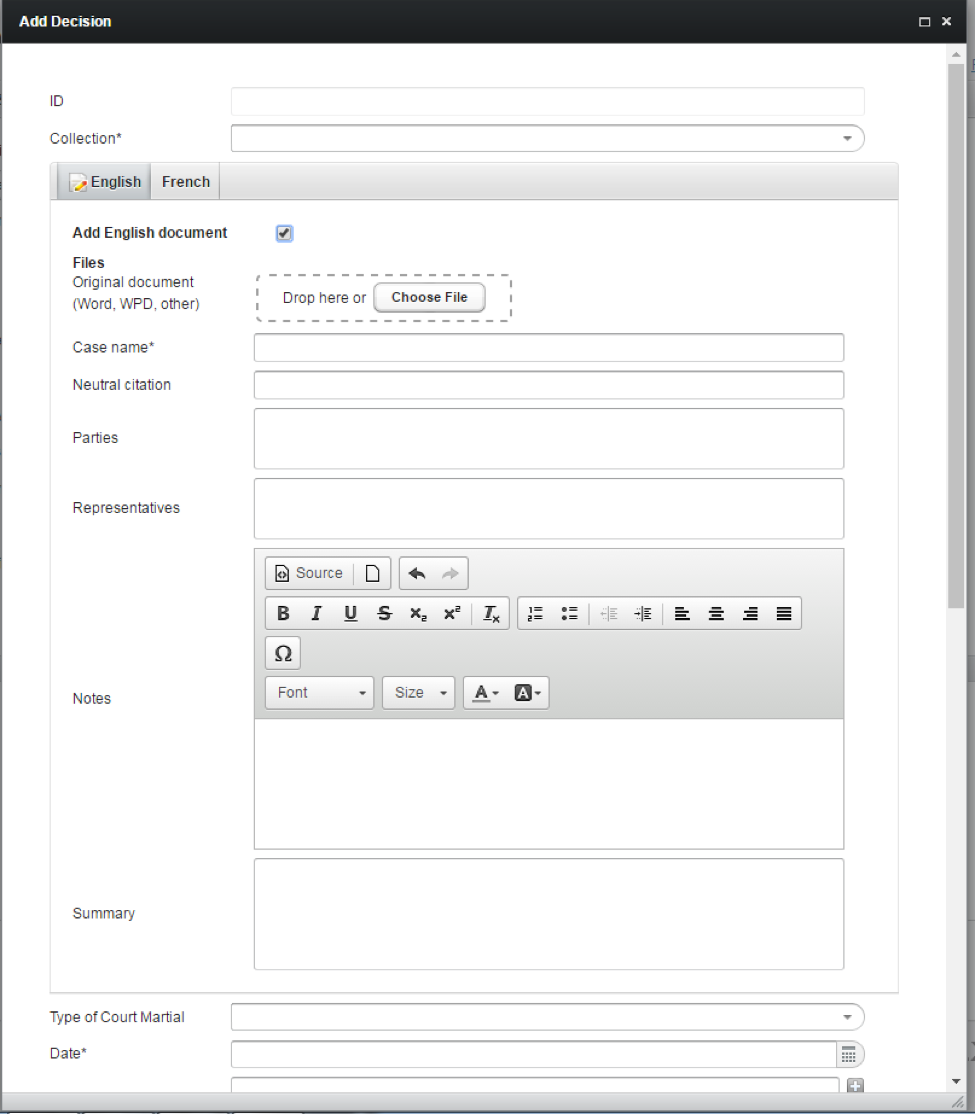Apply Strikethrough formatting
975x1114 pixels.
point(385,614)
